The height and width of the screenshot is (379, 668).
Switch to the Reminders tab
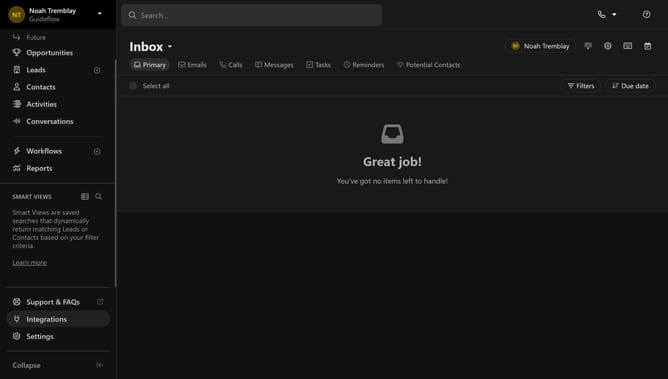[x=364, y=65]
